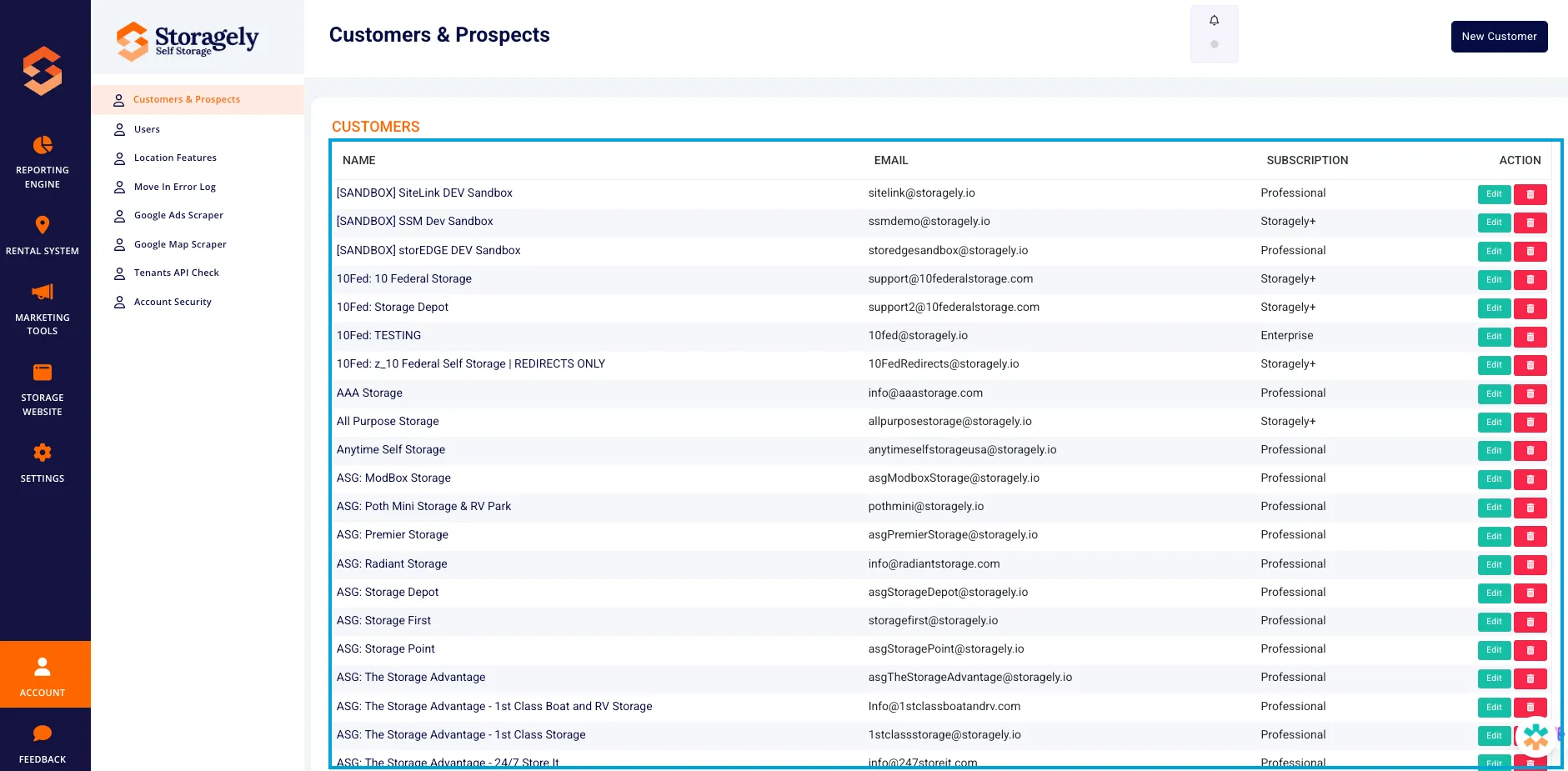Open the Storage Website section

tap(43, 389)
